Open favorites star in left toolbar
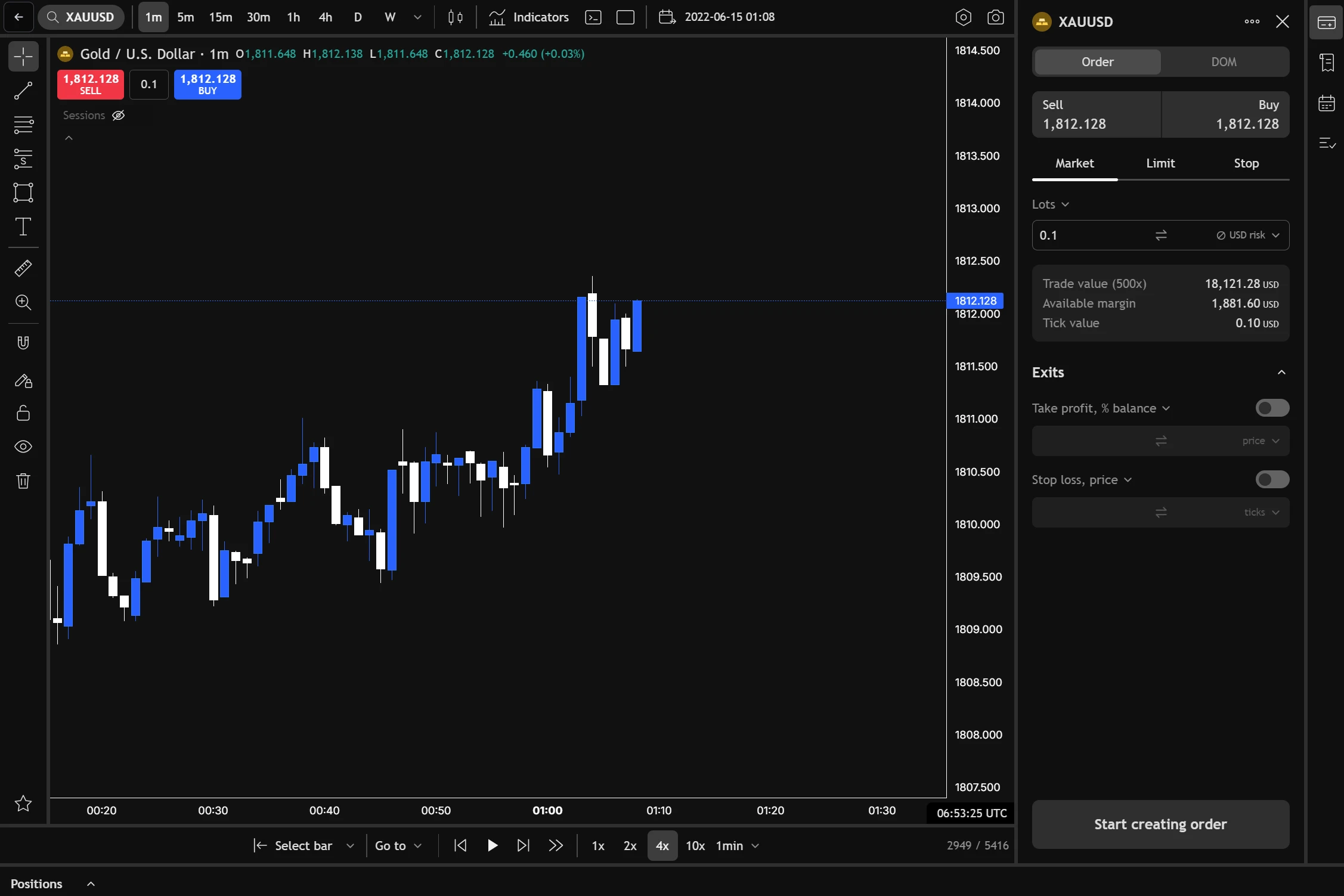The image size is (1344, 896). pyautogui.click(x=23, y=804)
